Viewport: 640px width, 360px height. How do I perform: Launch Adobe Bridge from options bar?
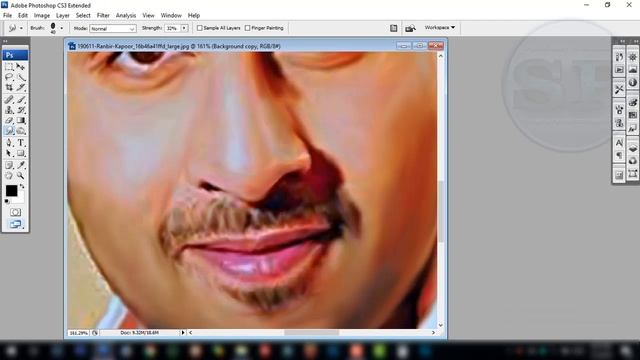410,28
